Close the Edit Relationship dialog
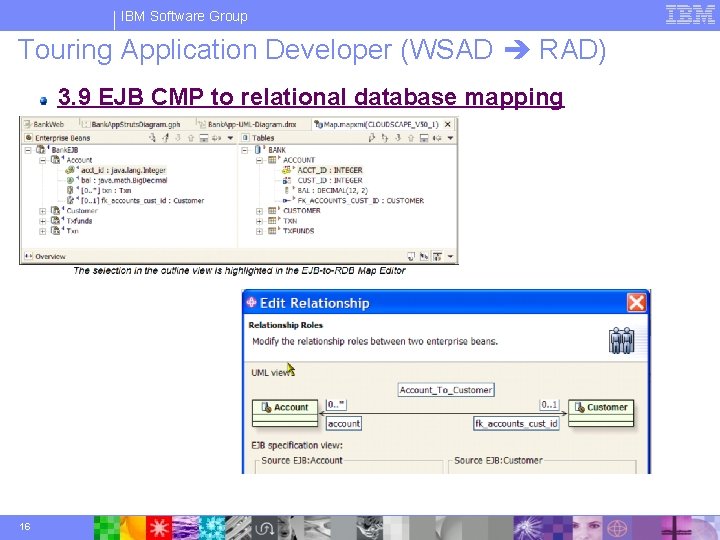Viewport: 720px width, 540px height. [x=636, y=303]
